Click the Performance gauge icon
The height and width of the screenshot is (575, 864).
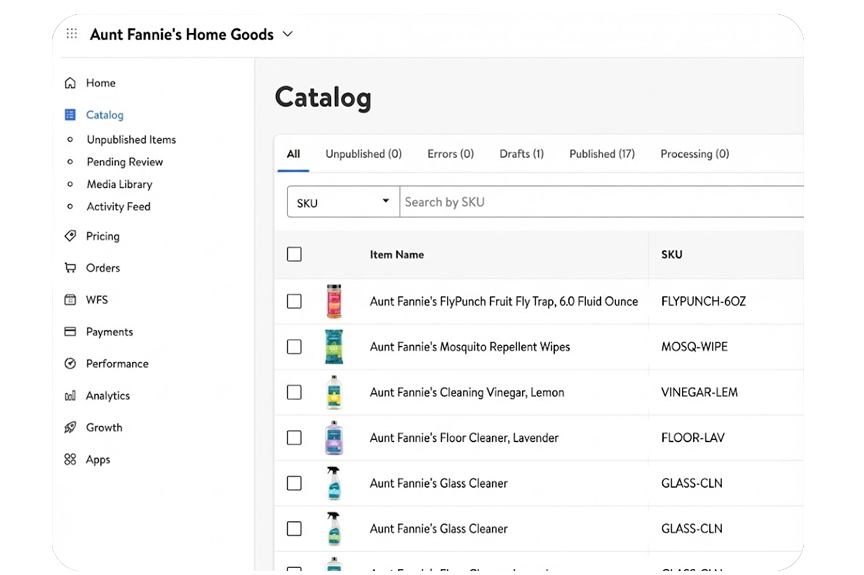point(70,364)
